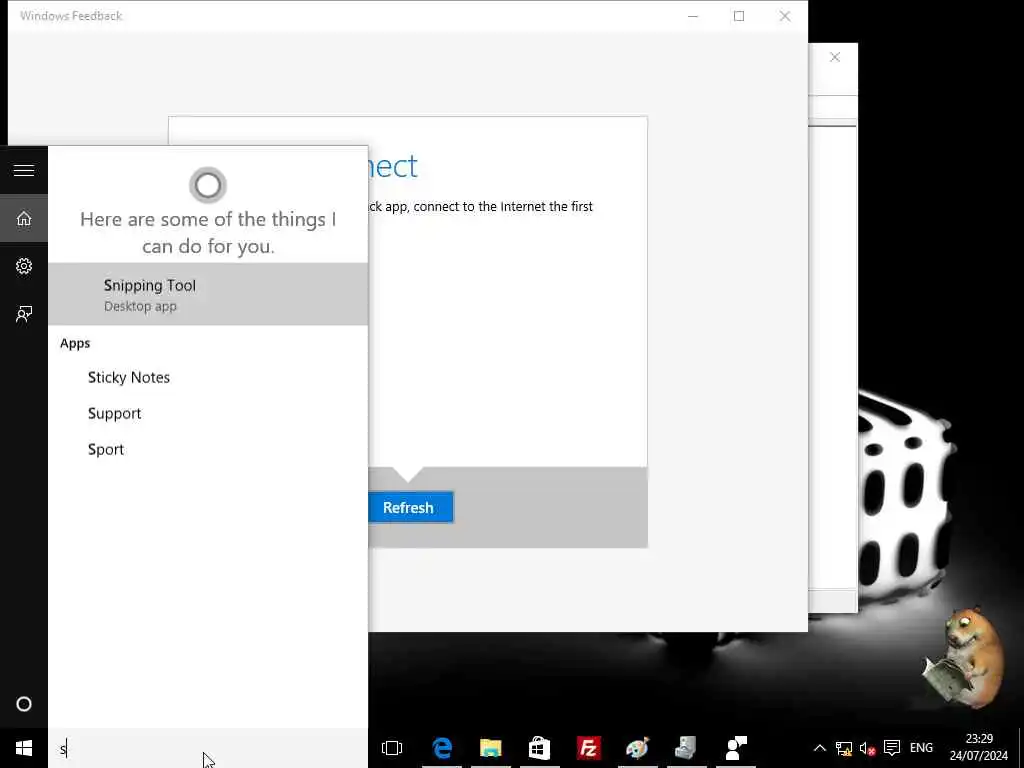Open File Explorer from taskbar
Image resolution: width=1024 pixels, height=768 pixels.
coord(490,748)
